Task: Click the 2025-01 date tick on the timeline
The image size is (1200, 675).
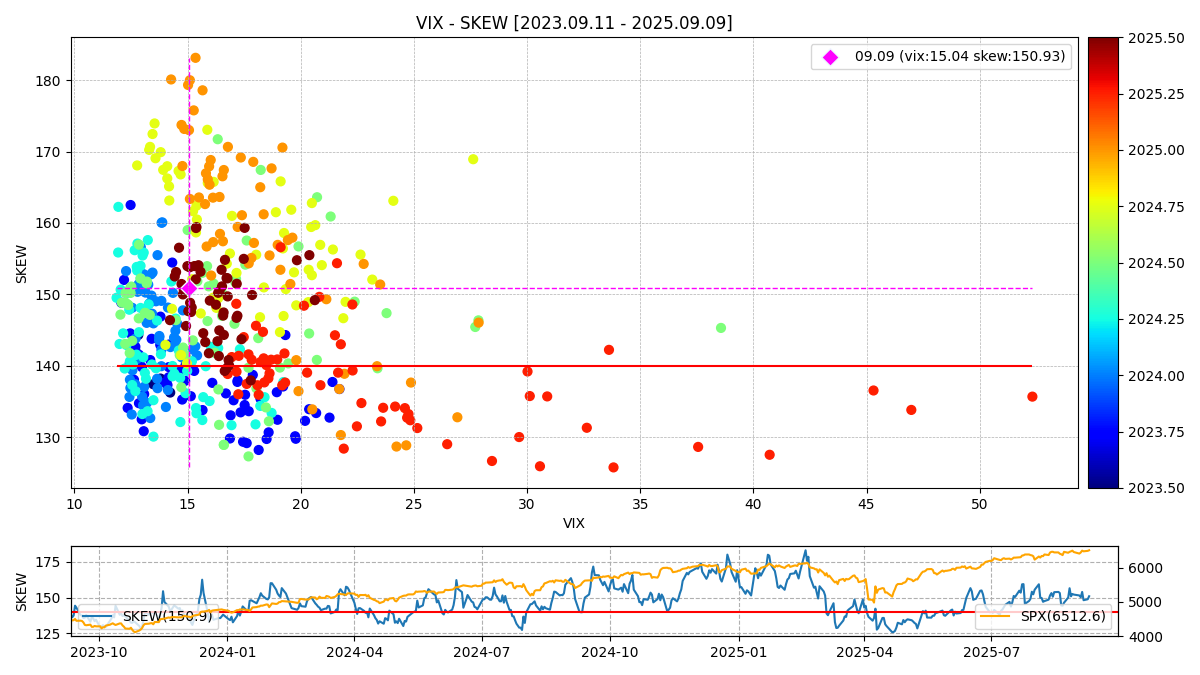Action: tap(739, 652)
